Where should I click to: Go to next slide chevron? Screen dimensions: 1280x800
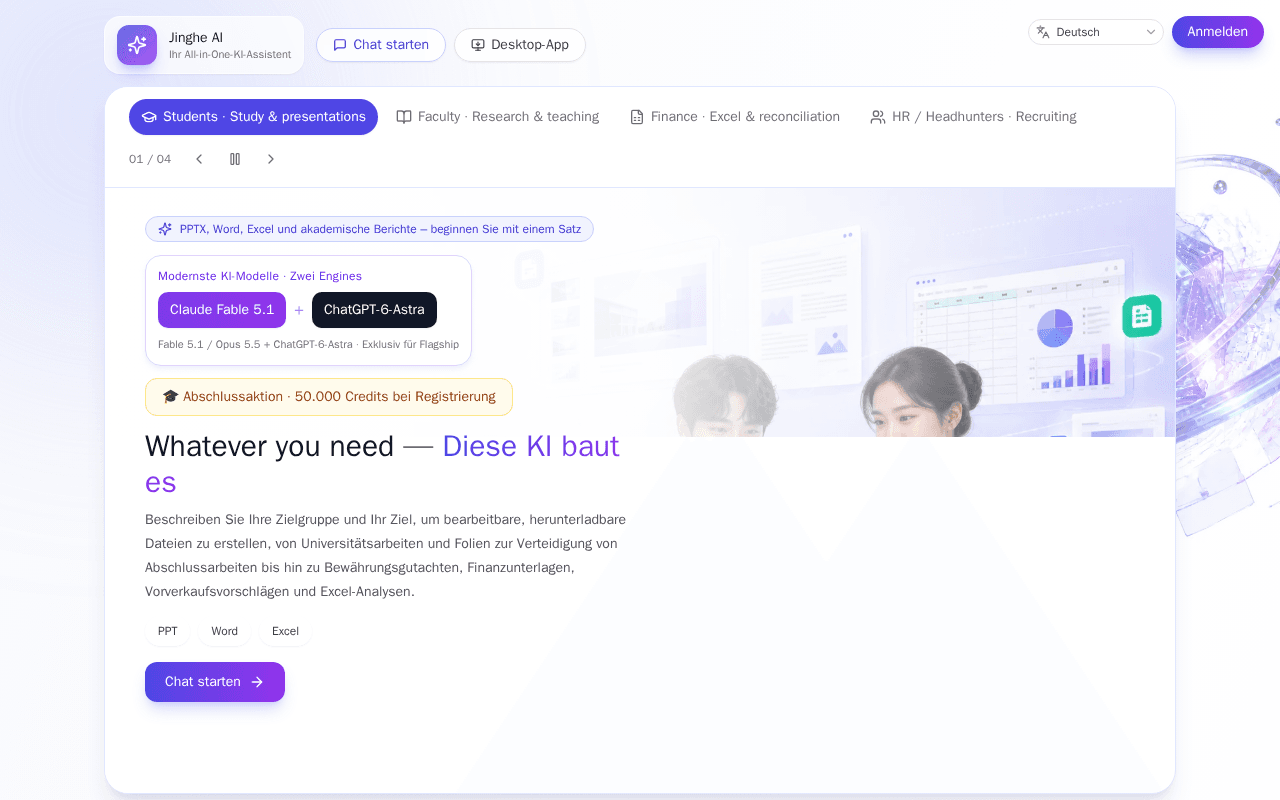271,159
